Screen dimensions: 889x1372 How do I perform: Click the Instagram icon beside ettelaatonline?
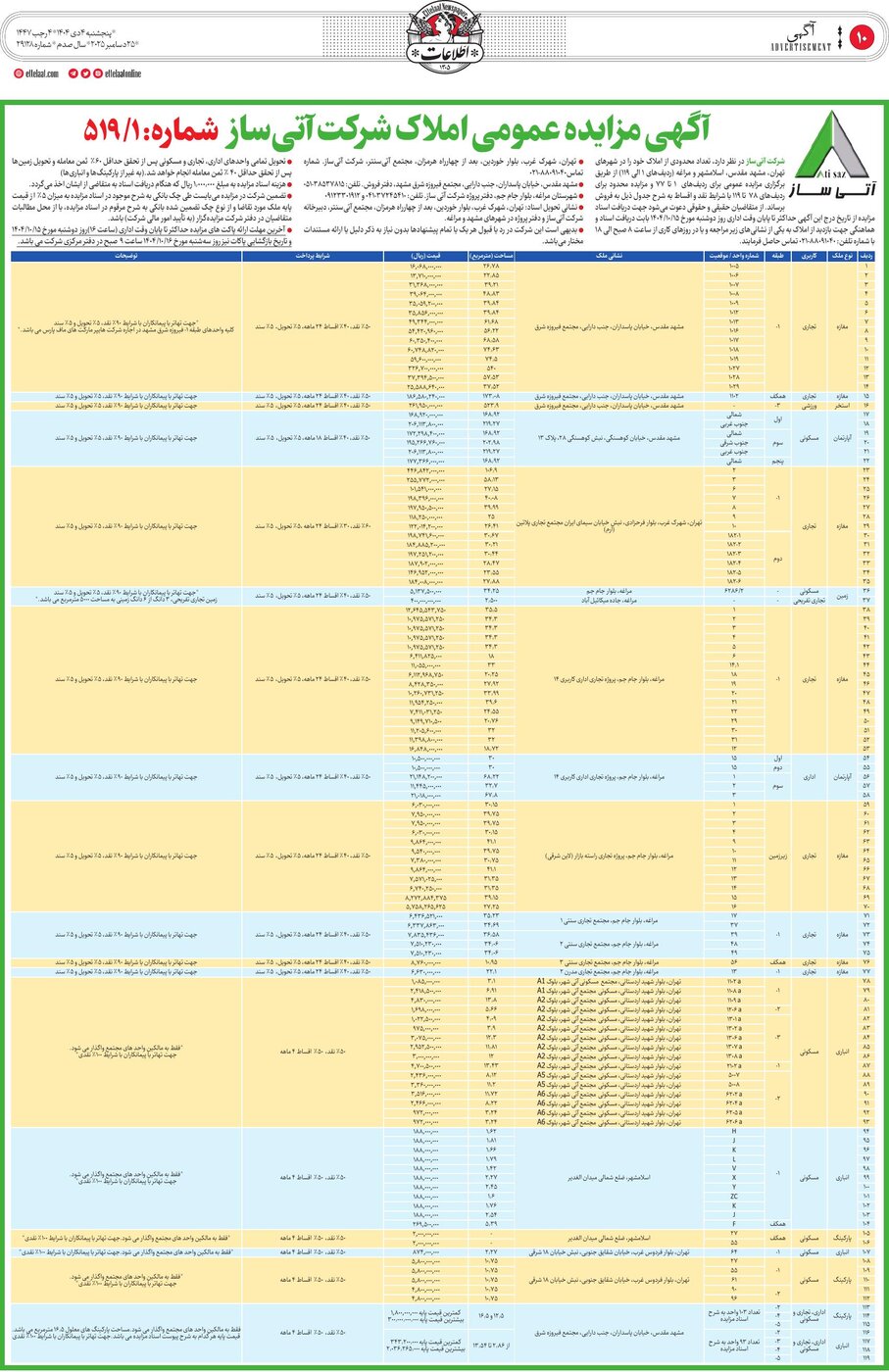[97, 73]
